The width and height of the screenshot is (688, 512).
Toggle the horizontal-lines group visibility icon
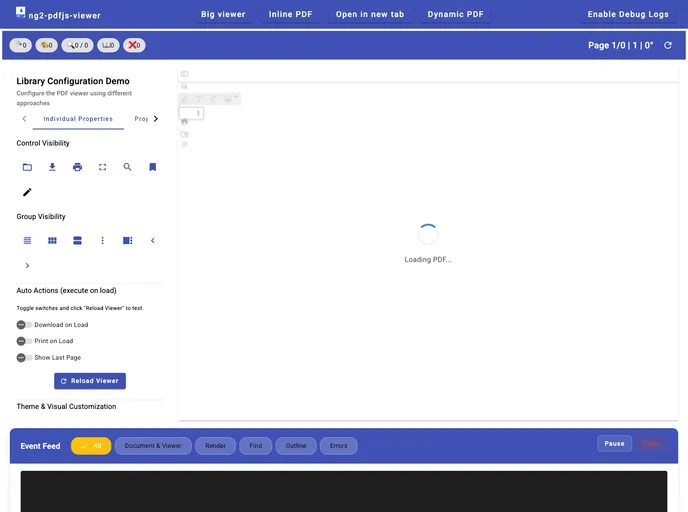[x=27, y=240]
